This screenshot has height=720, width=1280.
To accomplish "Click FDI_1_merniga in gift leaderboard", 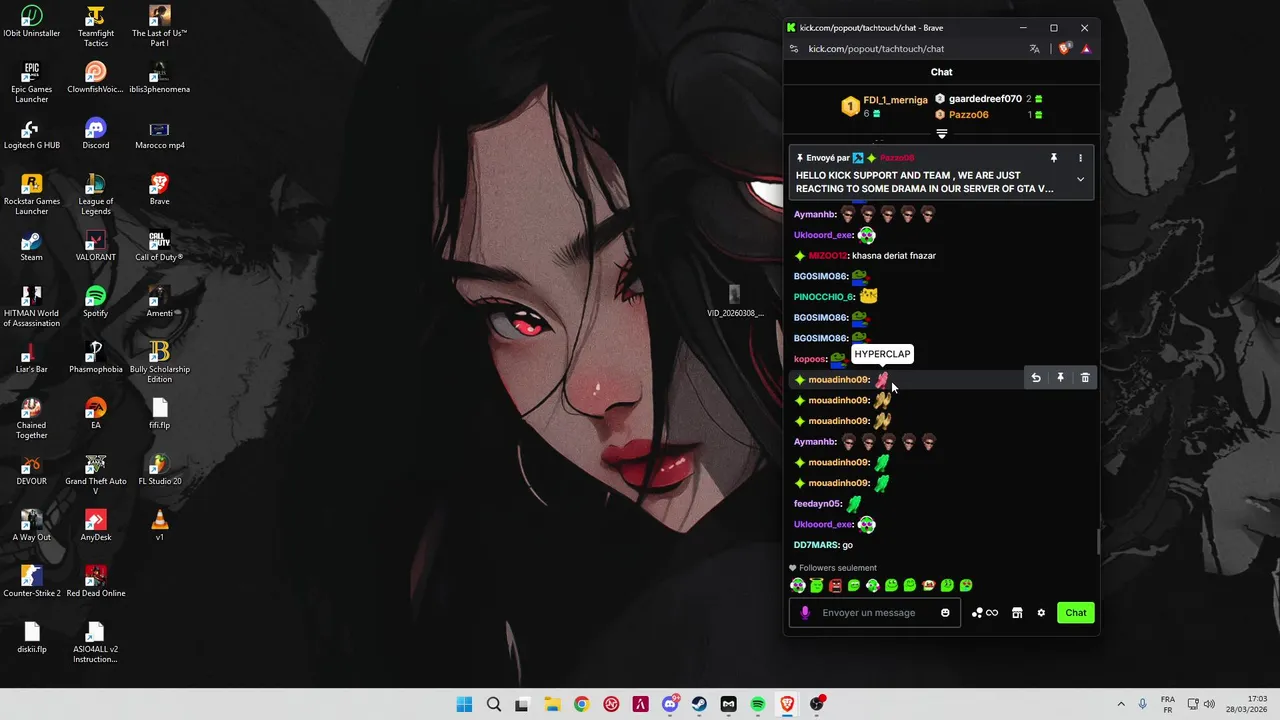I will pos(896,100).
